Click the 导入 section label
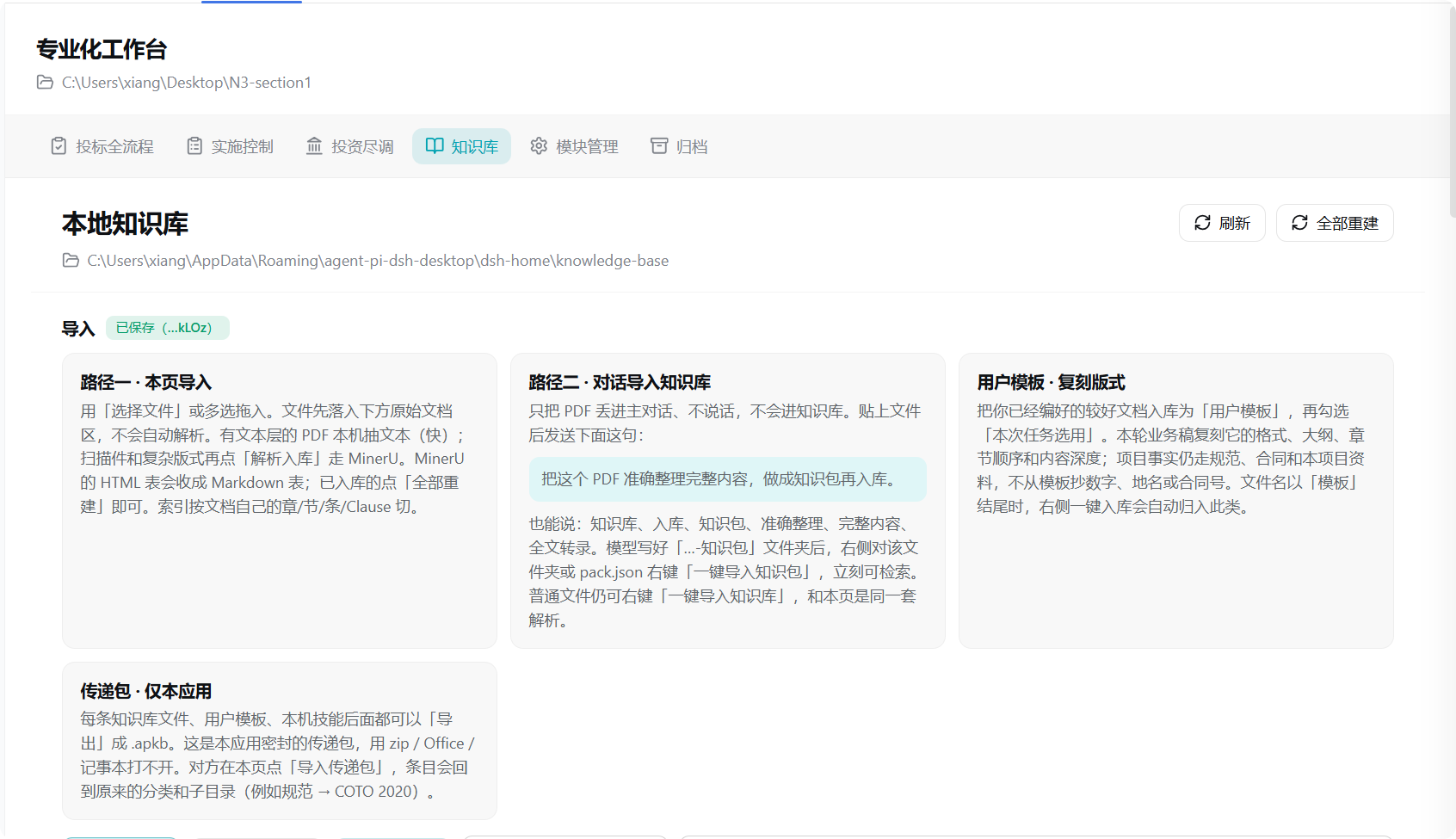 click(78, 329)
